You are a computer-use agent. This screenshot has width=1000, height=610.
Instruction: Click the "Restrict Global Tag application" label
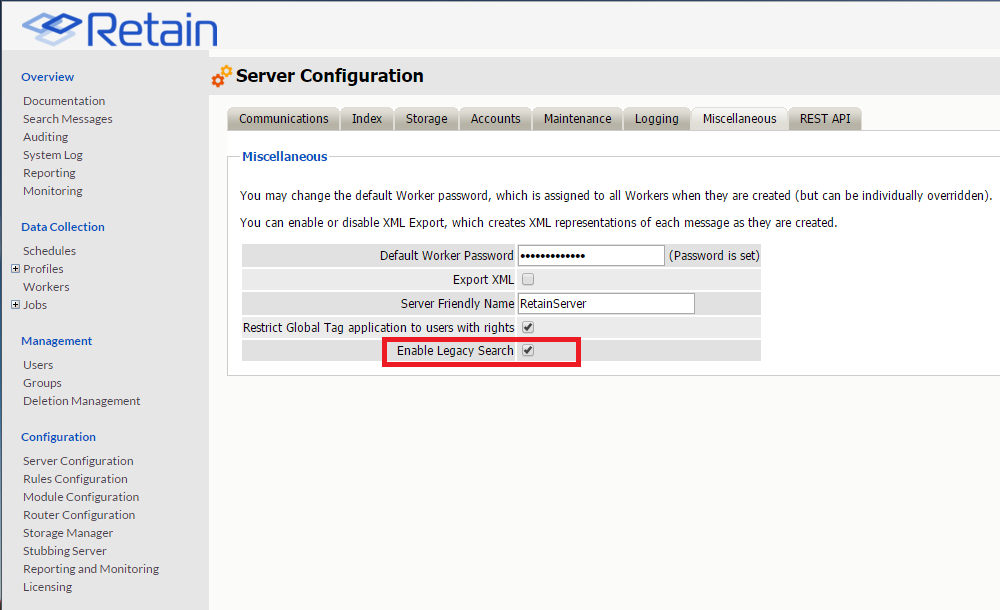tap(378, 327)
